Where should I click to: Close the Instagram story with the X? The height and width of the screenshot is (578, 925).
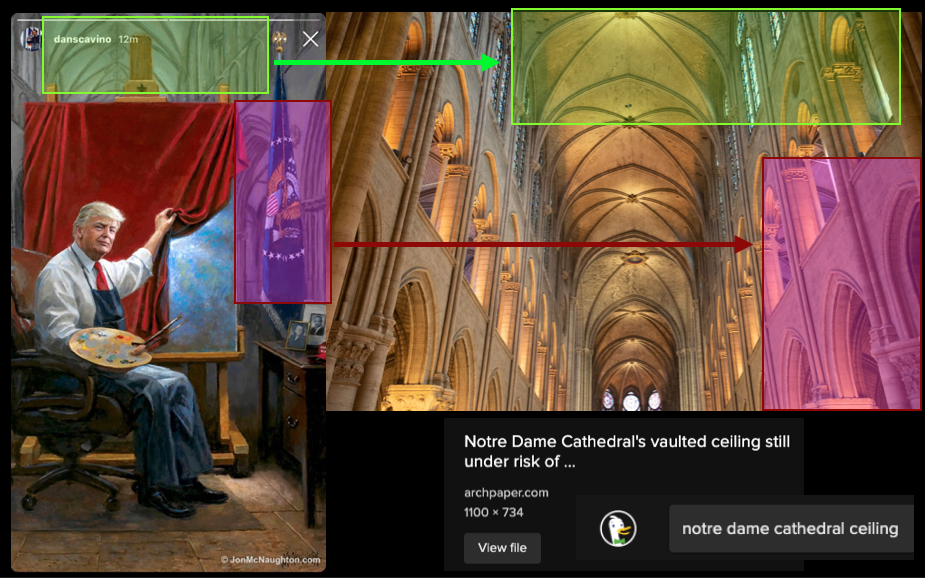pos(310,40)
